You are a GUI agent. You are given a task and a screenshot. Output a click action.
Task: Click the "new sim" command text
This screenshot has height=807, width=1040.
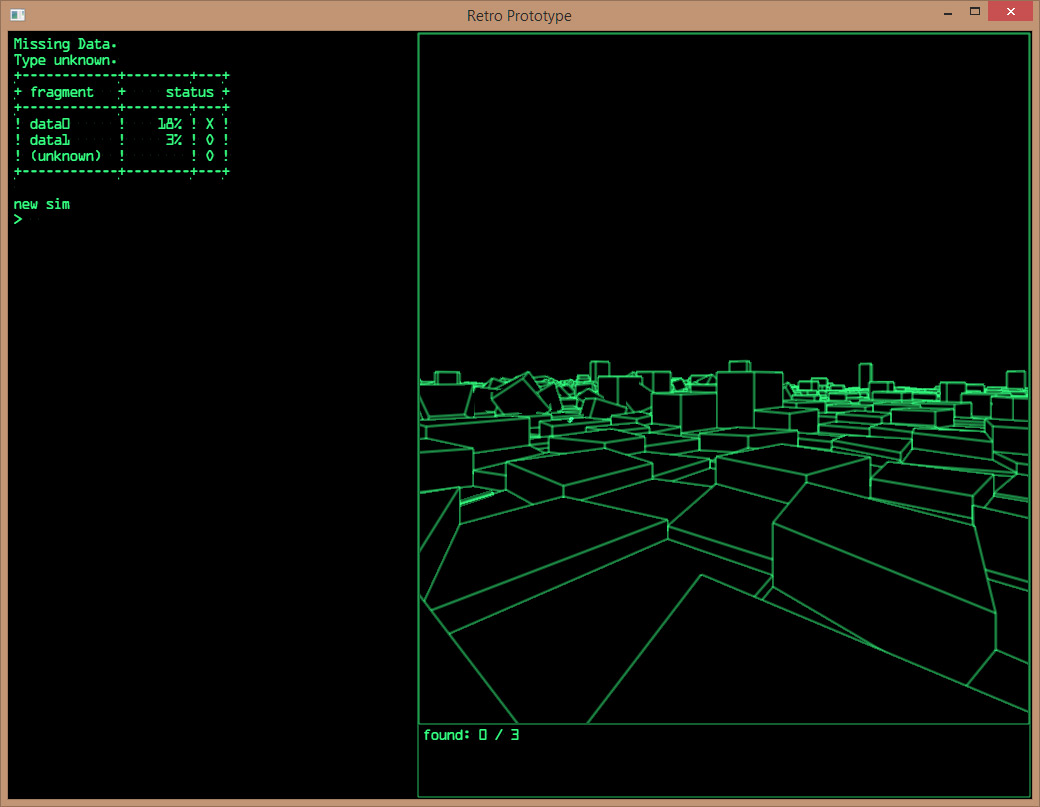pyautogui.click(x=41, y=204)
